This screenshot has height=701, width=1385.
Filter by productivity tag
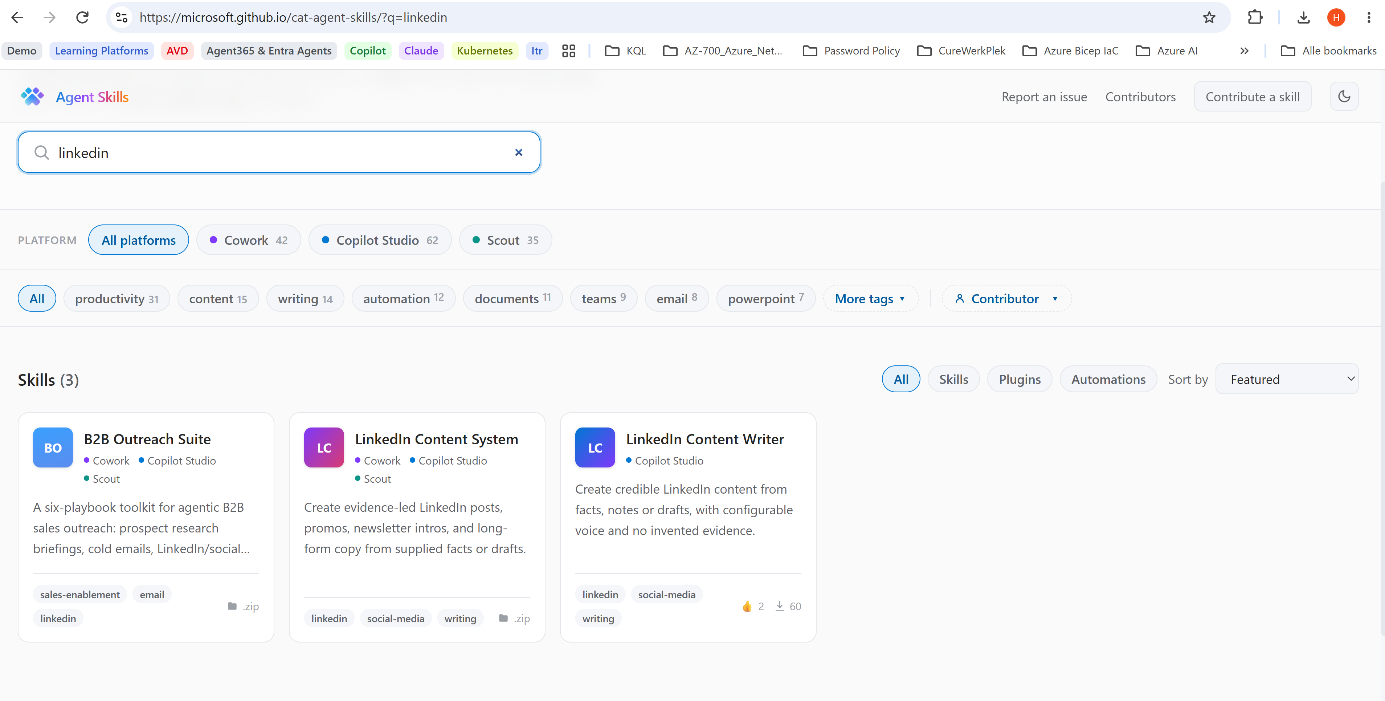coord(116,298)
